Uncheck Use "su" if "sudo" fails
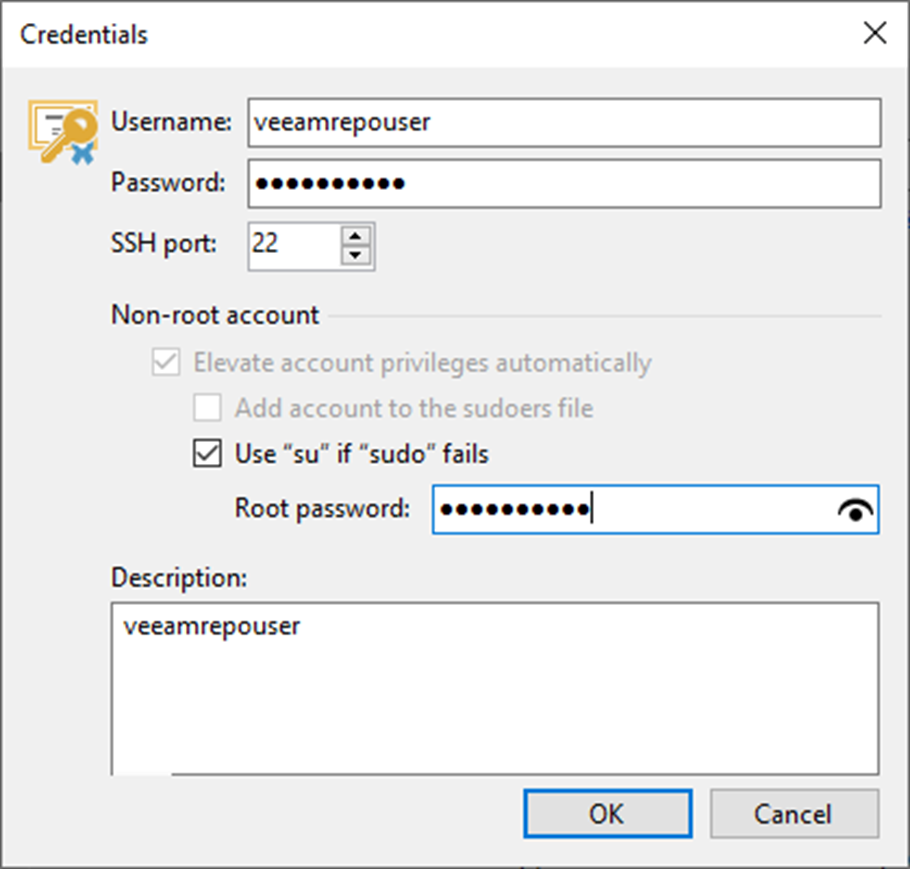 pyautogui.click(x=207, y=454)
